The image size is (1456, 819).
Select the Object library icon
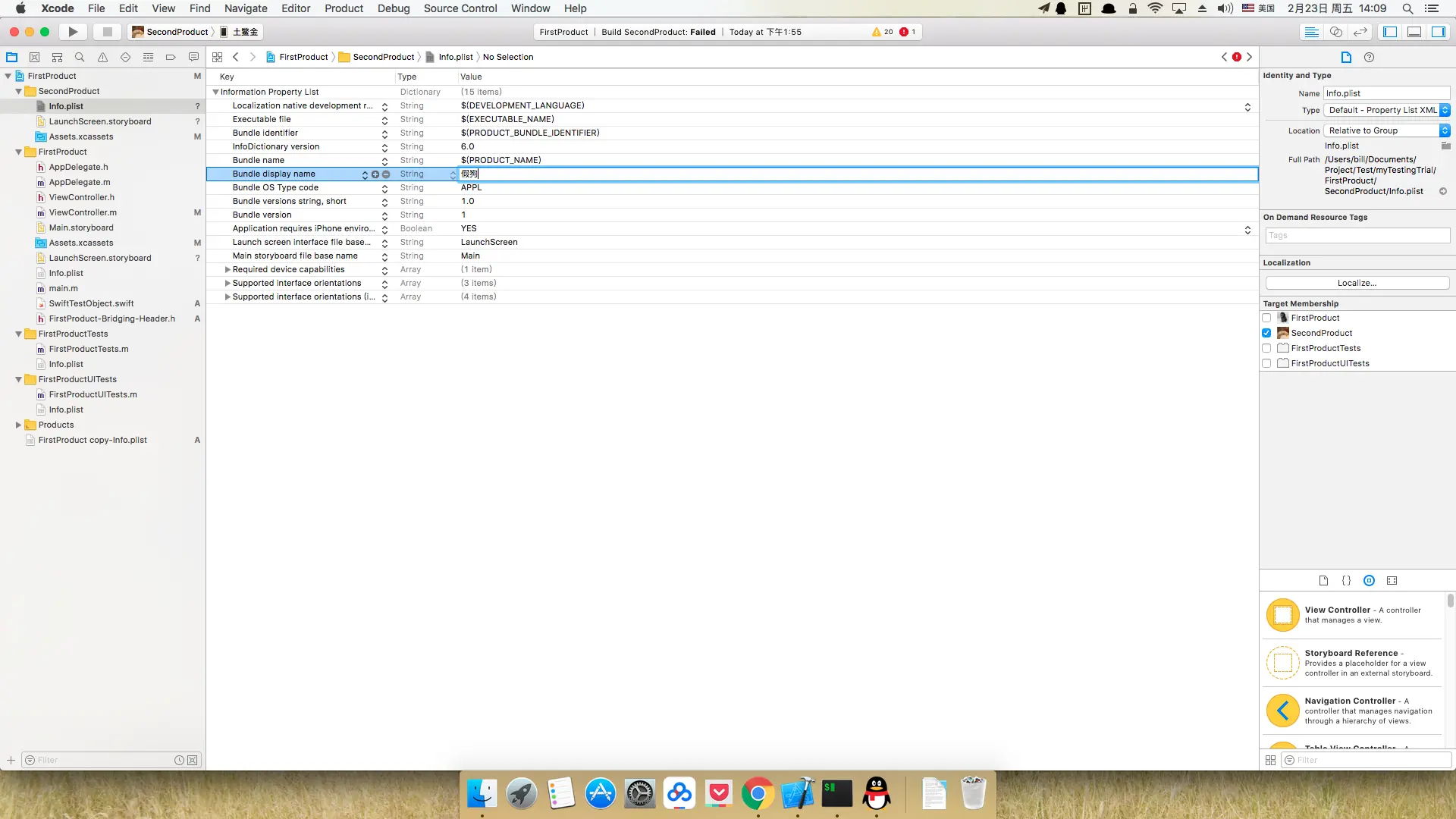click(x=1369, y=580)
